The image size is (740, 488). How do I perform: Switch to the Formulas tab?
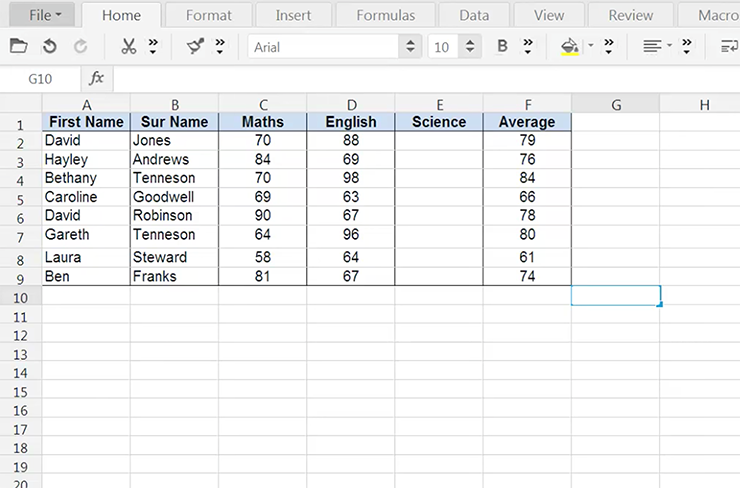[x=385, y=15]
